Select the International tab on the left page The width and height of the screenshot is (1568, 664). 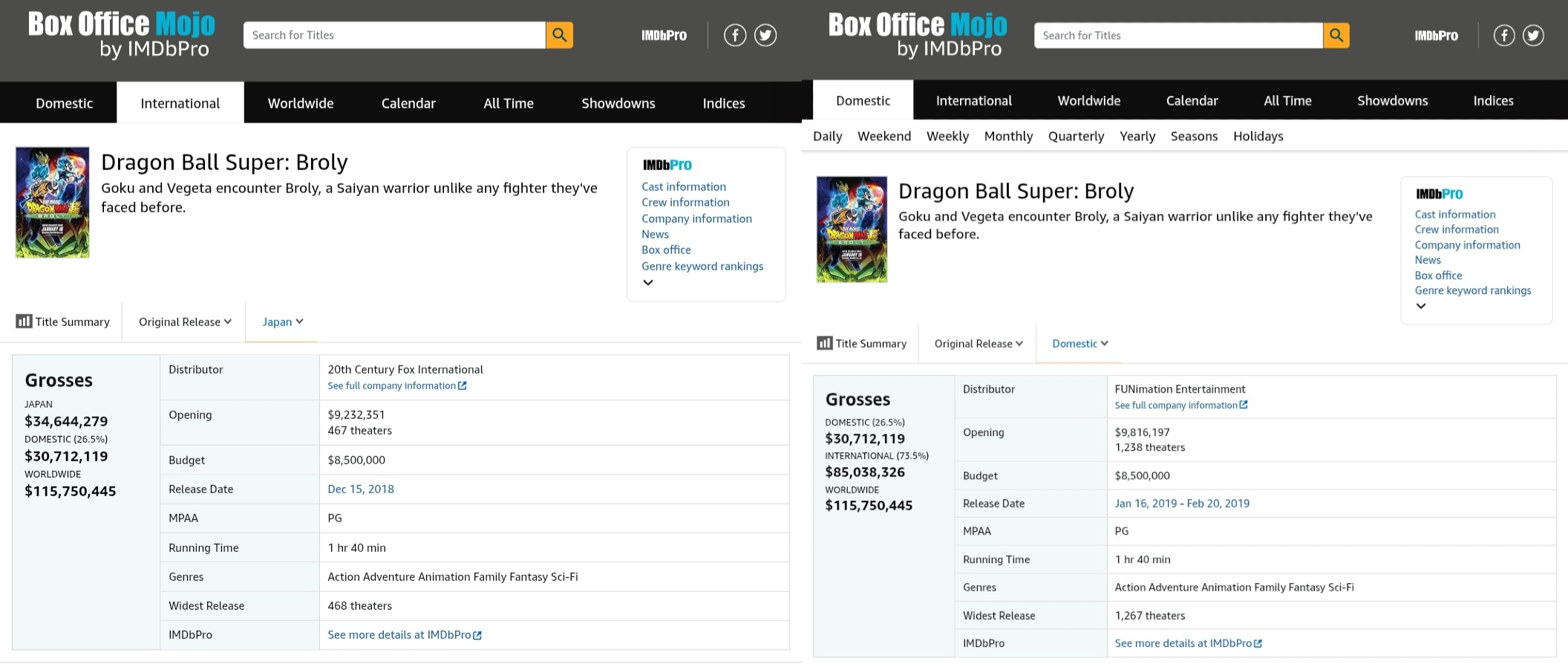coord(180,102)
